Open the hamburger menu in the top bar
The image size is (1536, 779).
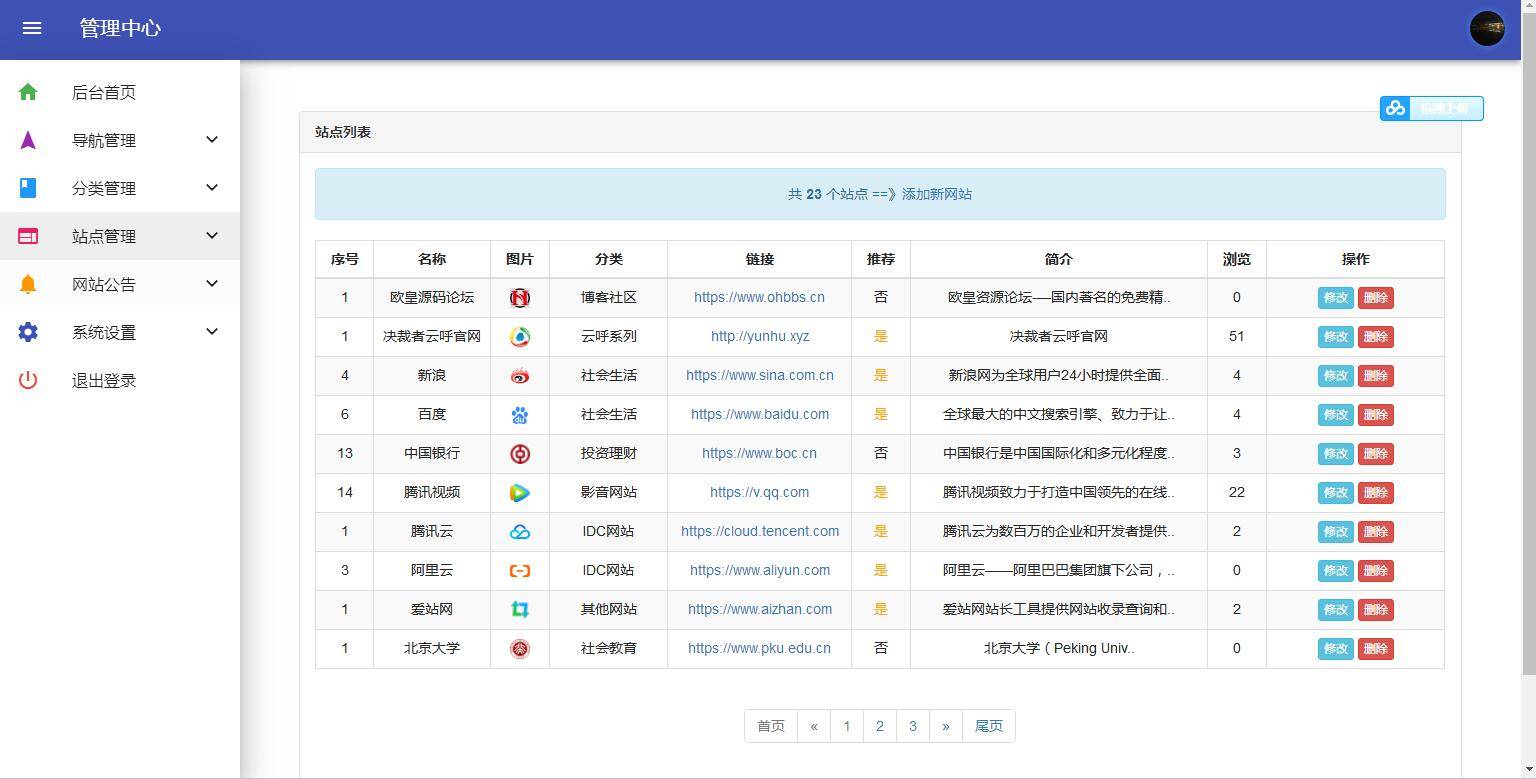click(31, 28)
